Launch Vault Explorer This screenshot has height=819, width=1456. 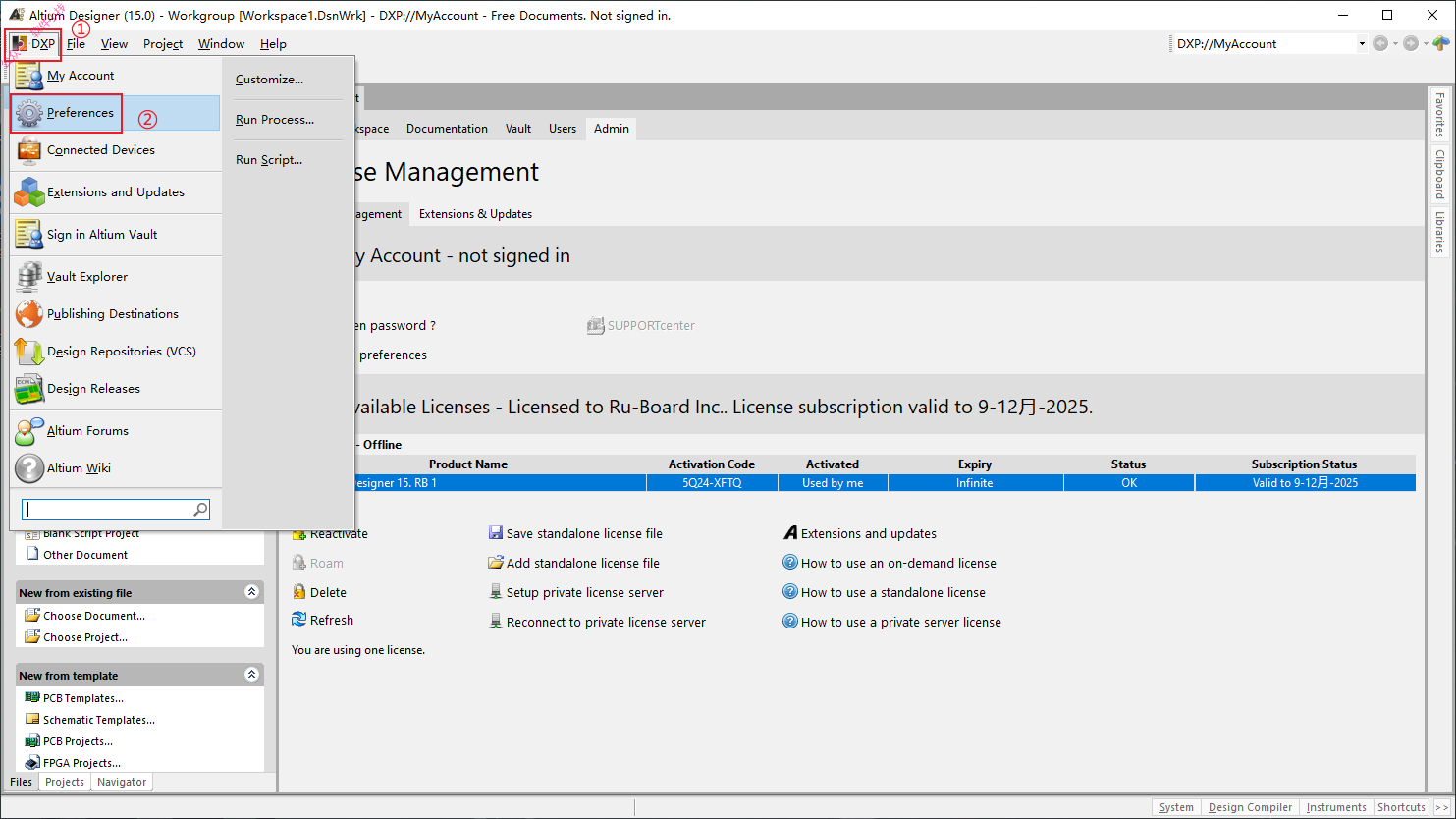116,277
